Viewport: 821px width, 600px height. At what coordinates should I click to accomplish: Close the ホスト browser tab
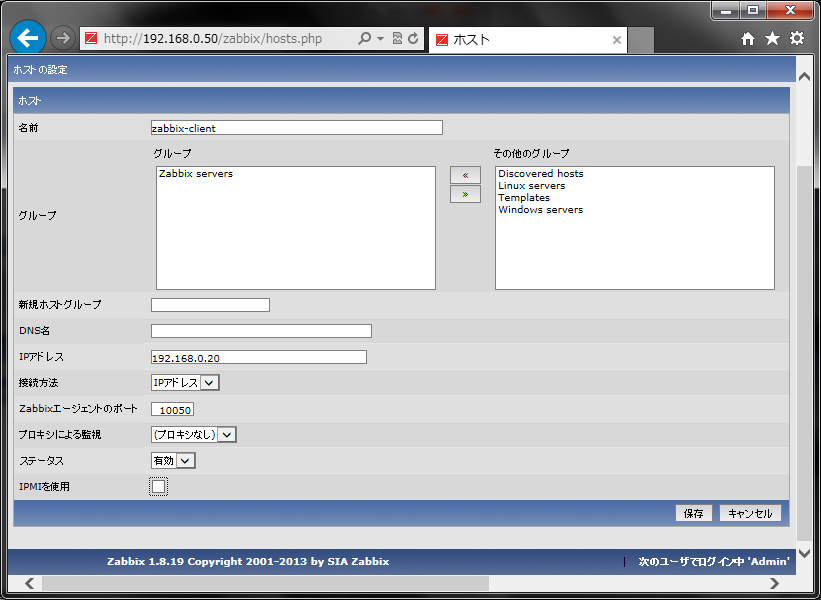617,40
